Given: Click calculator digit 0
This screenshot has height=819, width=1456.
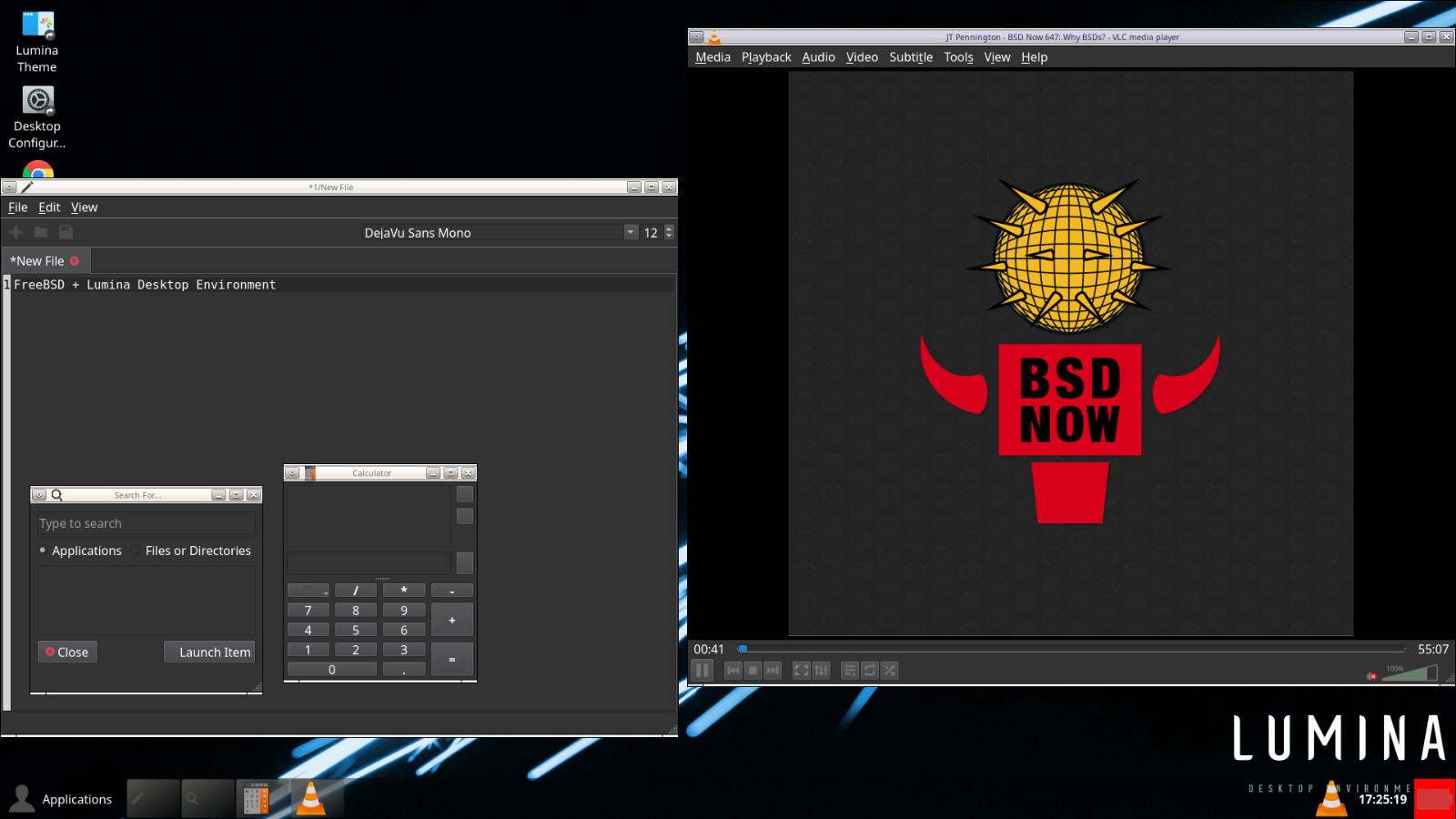Looking at the screenshot, I should pos(332,669).
